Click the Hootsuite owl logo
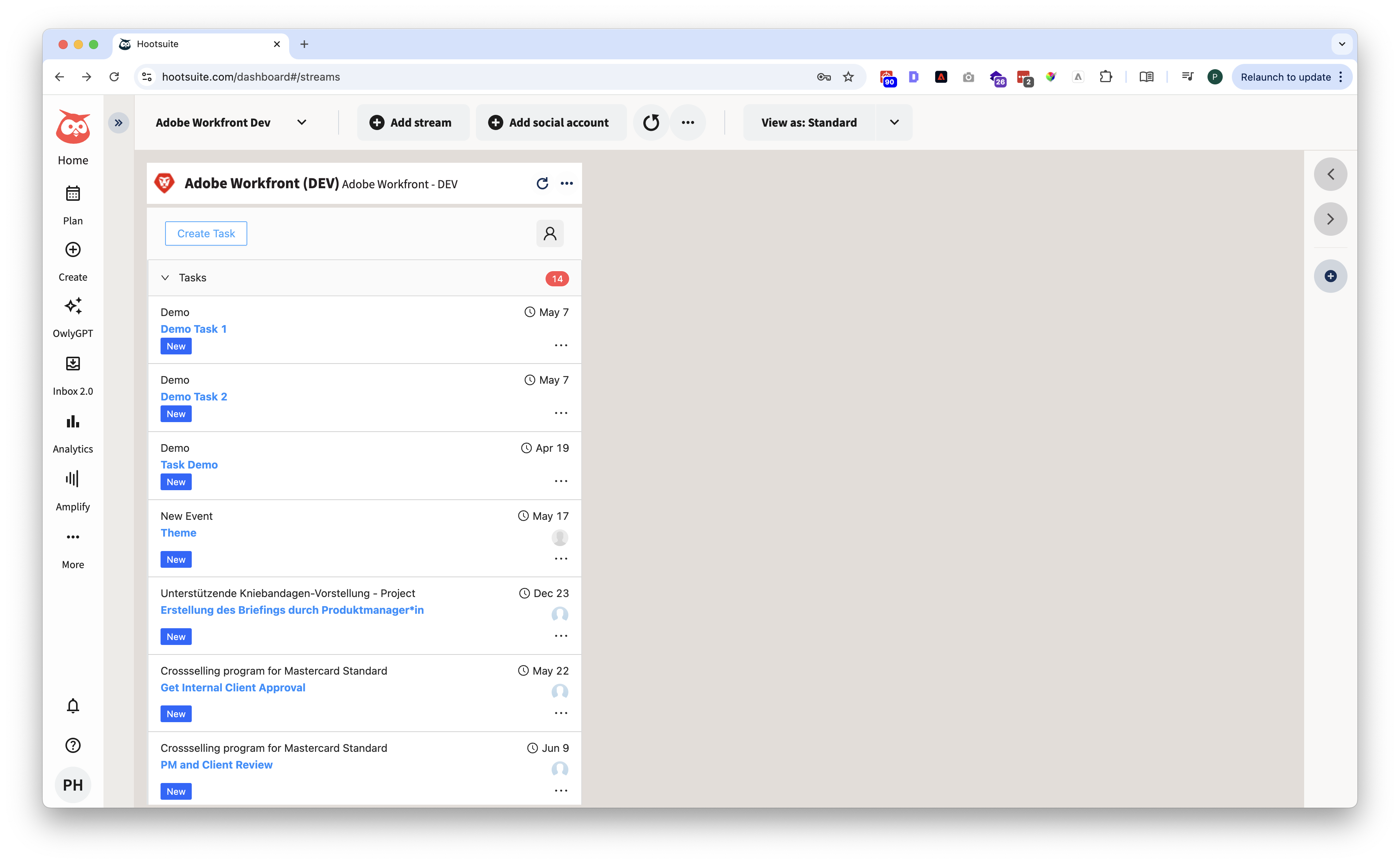Screen dimensions: 1400x864 click(x=73, y=127)
